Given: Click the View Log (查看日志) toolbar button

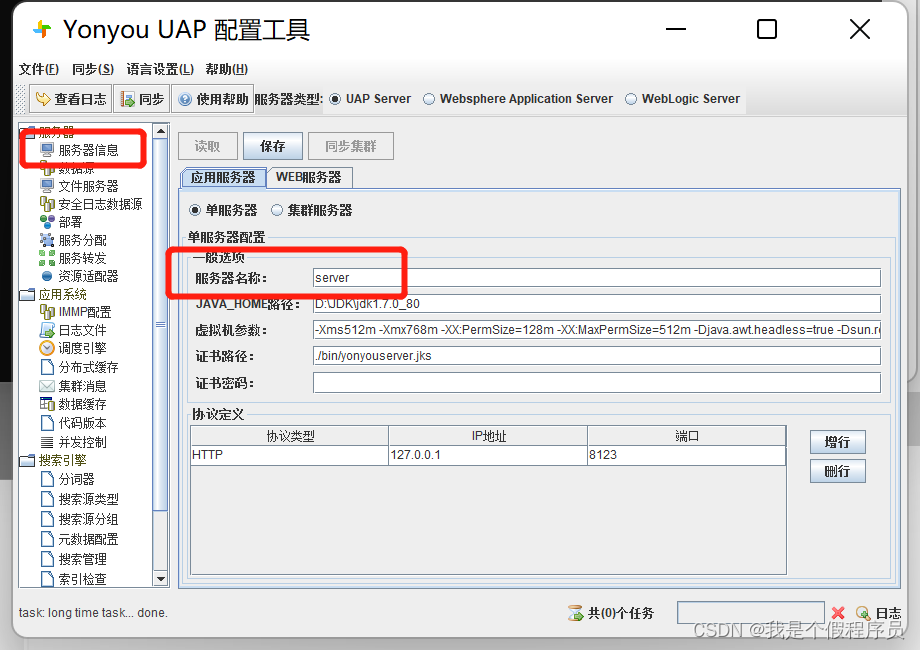Looking at the screenshot, I should pos(70,99).
